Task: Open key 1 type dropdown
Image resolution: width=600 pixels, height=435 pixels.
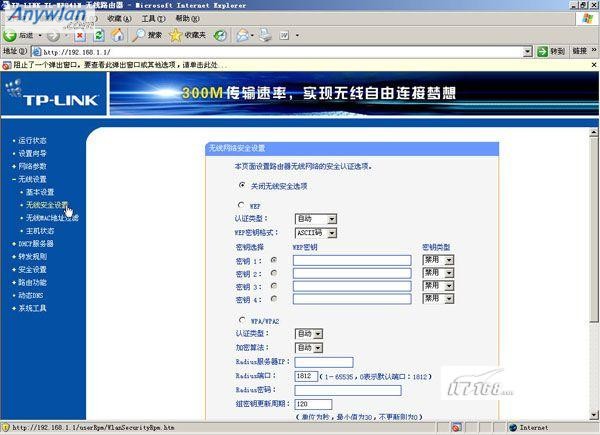Action: pos(438,260)
